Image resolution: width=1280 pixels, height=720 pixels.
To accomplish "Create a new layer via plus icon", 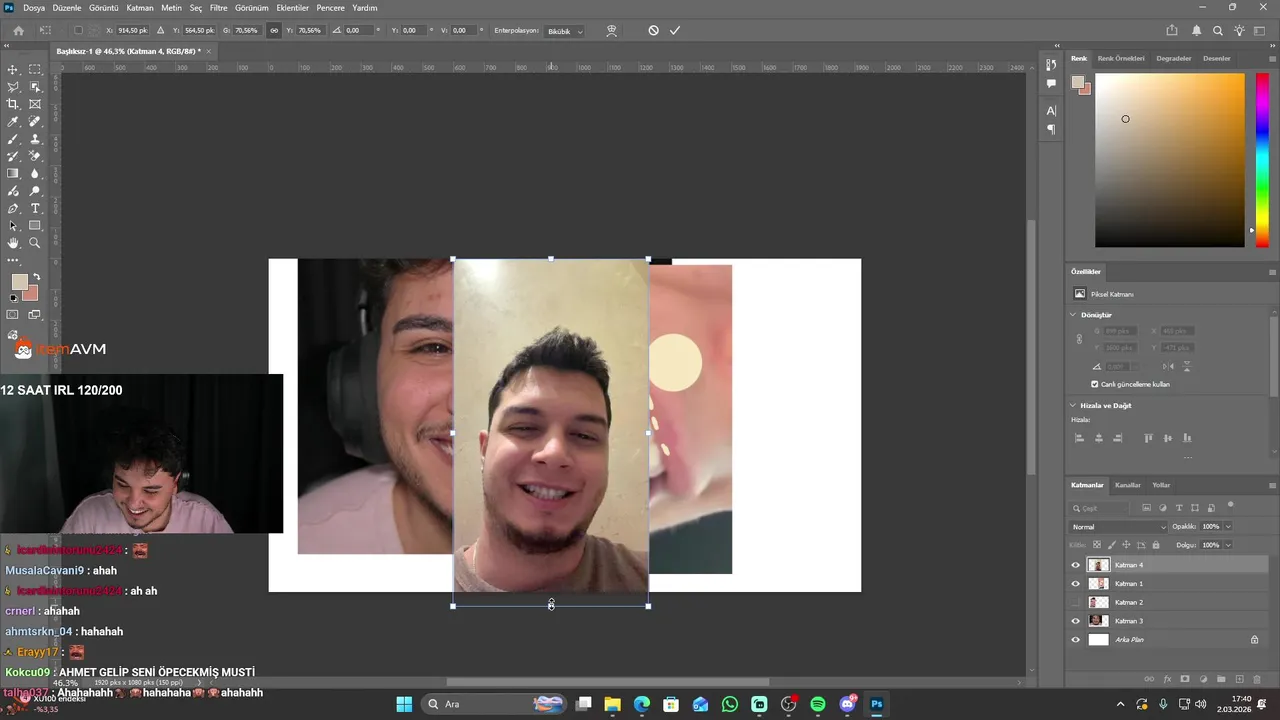I will (x=1239, y=679).
